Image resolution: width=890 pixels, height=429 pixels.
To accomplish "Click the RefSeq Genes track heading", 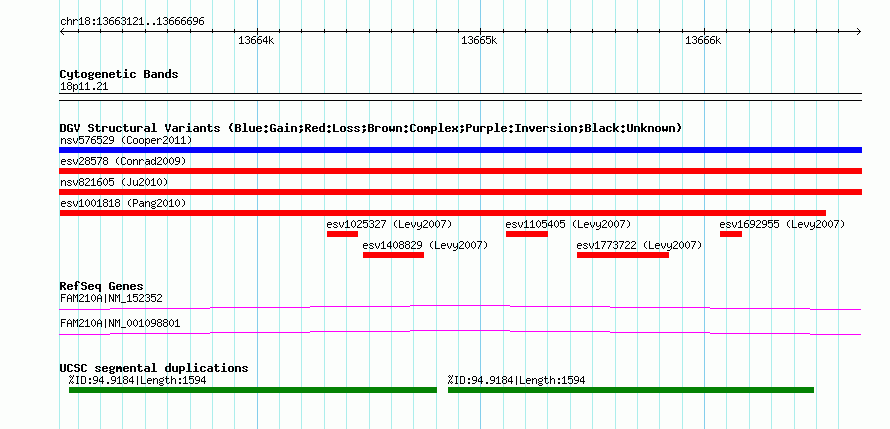I will 102,286.
